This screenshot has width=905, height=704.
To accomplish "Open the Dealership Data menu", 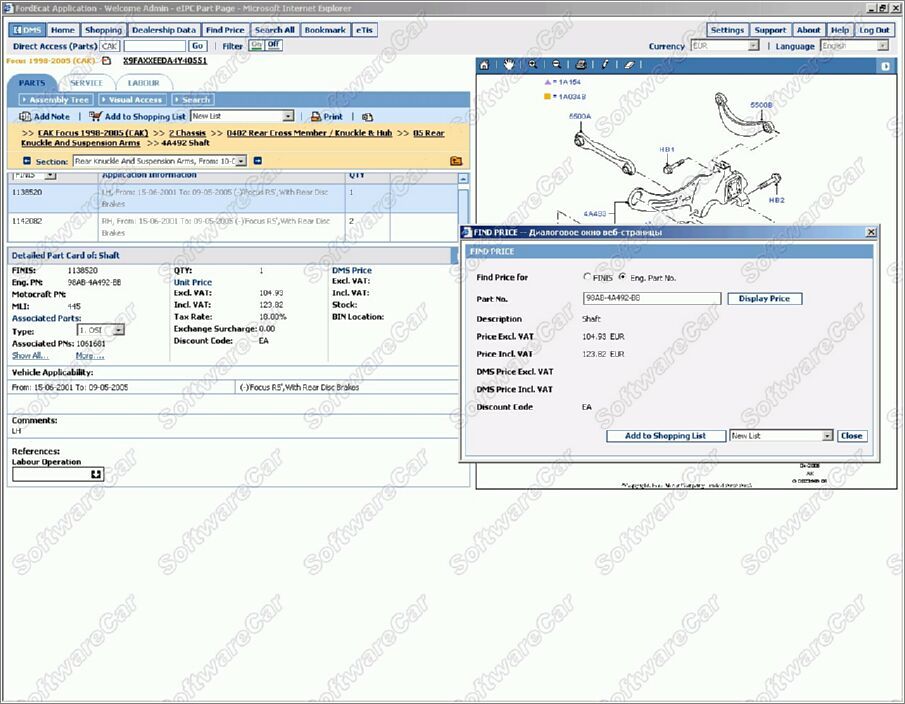I will [x=165, y=30].
